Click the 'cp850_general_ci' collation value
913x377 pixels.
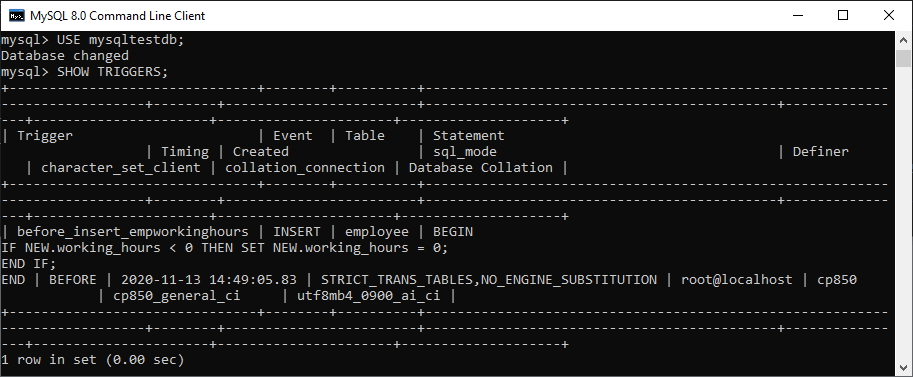176,296
